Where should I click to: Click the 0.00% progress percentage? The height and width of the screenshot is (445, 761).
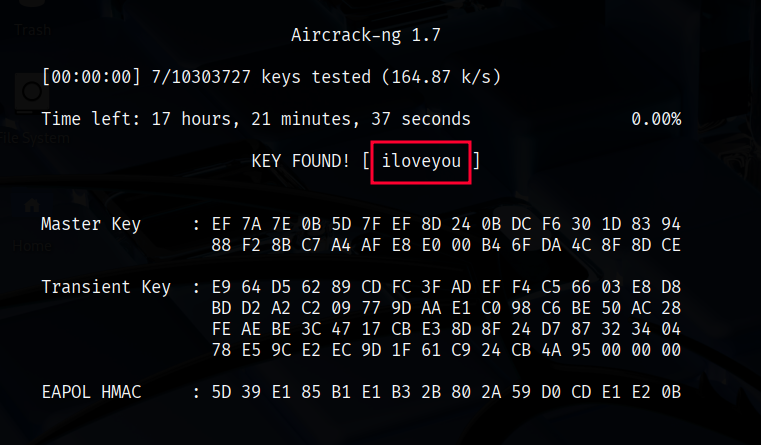click(655, 120)
